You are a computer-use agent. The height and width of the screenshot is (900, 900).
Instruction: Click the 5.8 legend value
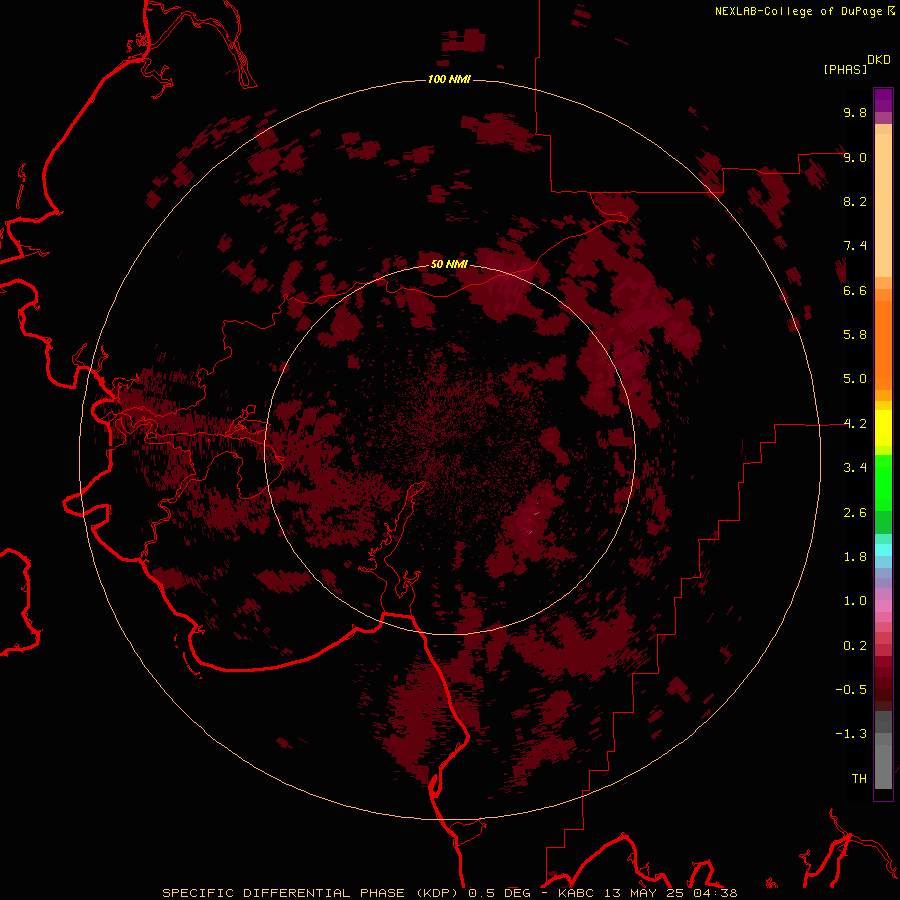(x=855, y=335)
